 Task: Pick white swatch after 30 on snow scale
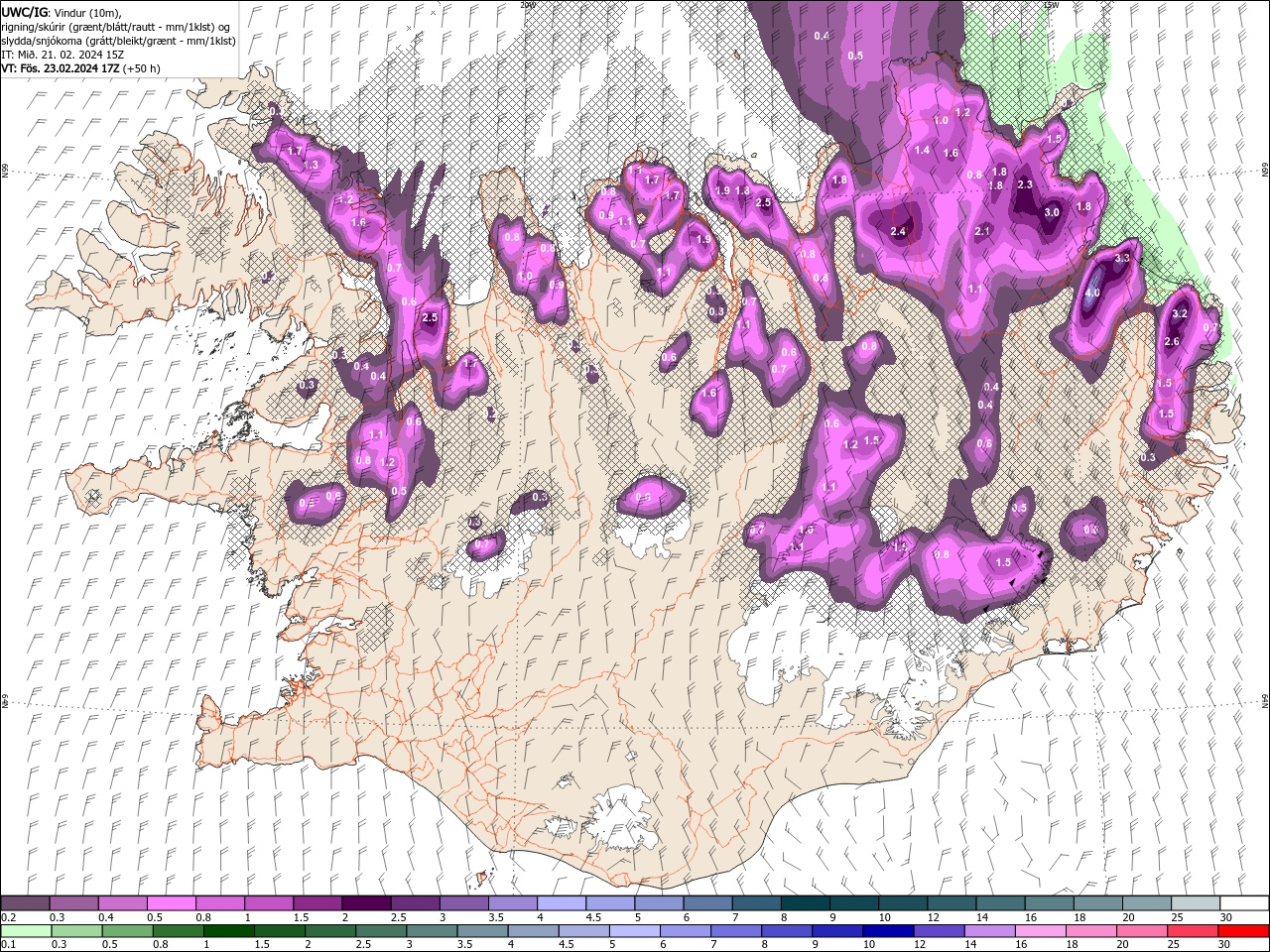pyautogui.click(x=1244, y=903)
